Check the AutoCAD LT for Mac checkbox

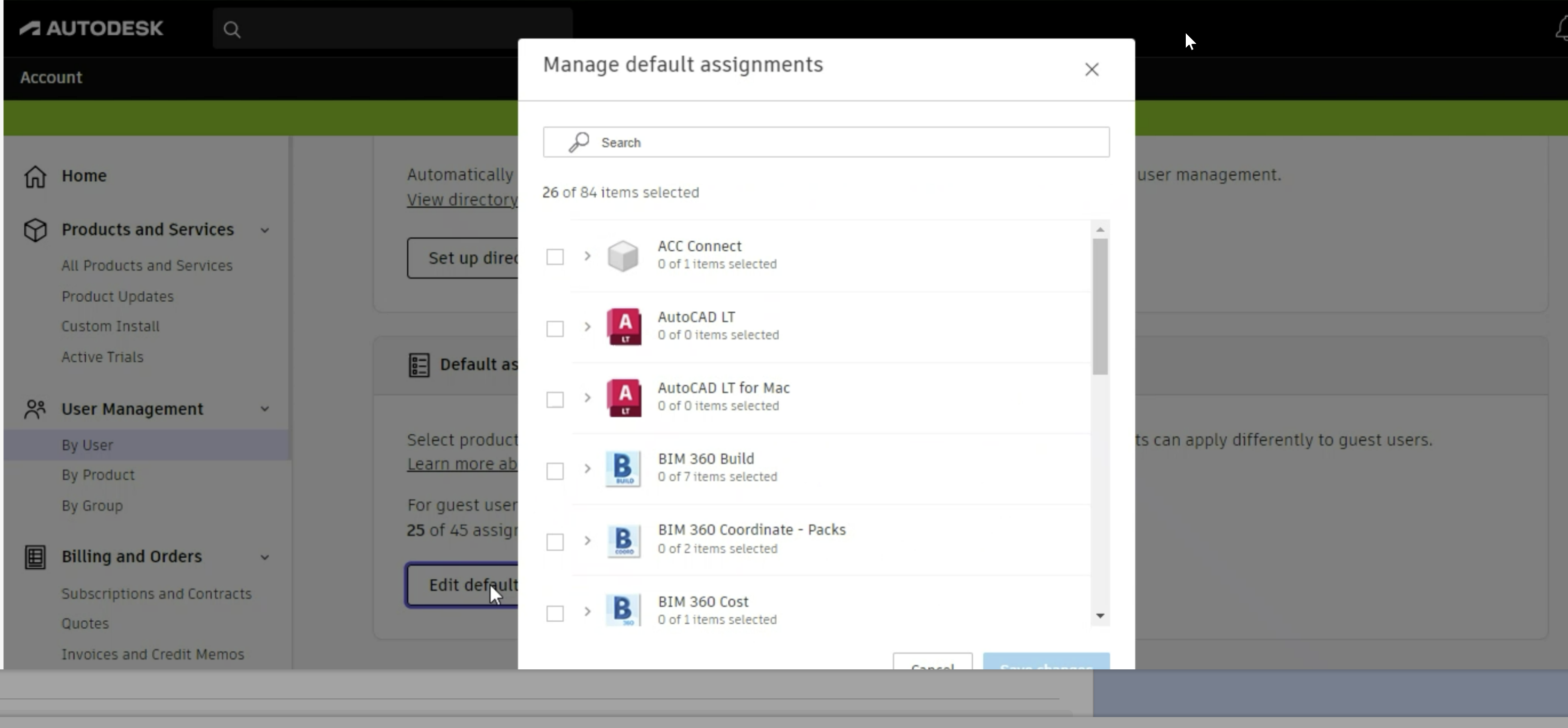click(555, 400)
